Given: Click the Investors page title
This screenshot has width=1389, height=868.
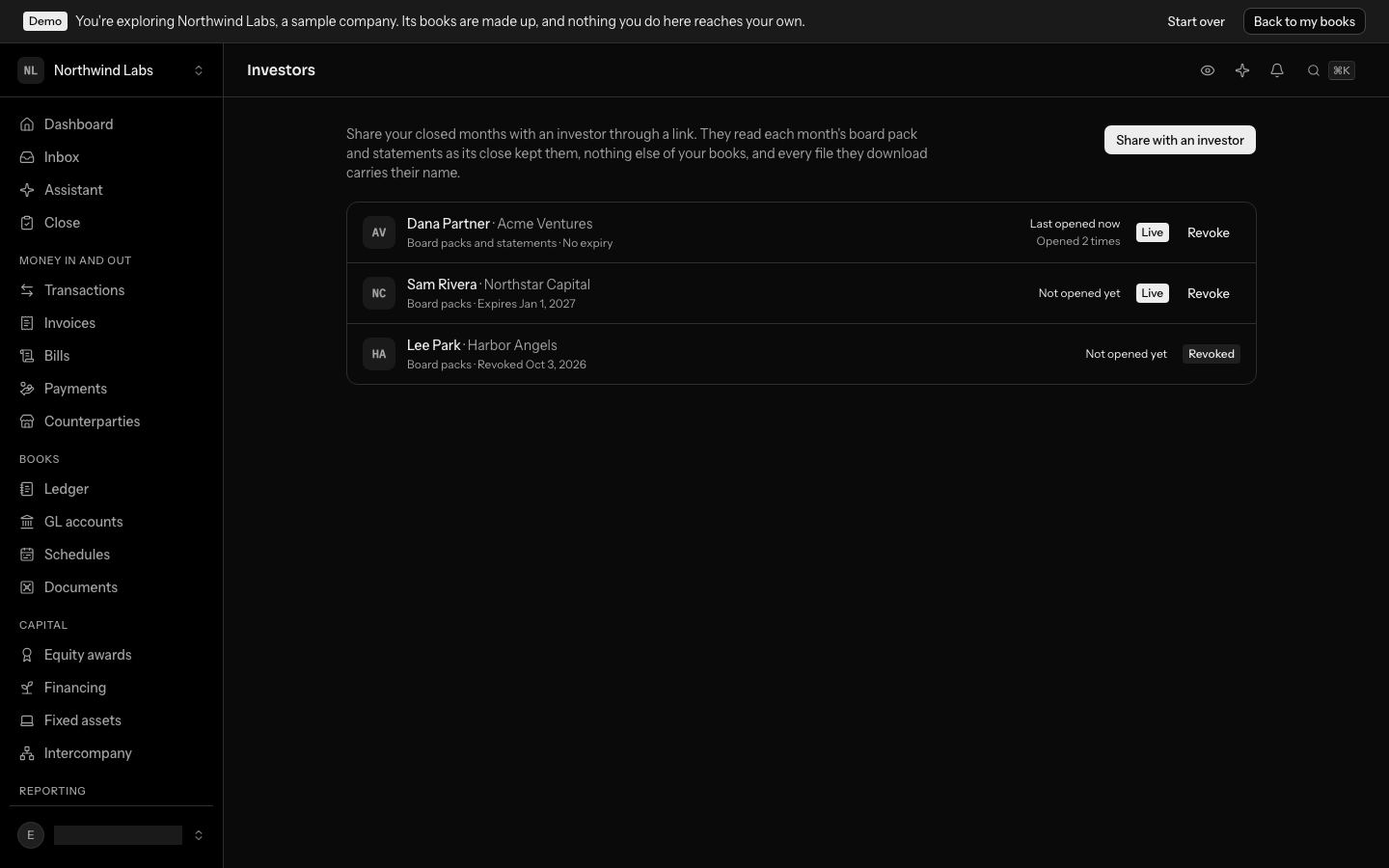Looking at the screenshot, I should click(x=281, y=70).
